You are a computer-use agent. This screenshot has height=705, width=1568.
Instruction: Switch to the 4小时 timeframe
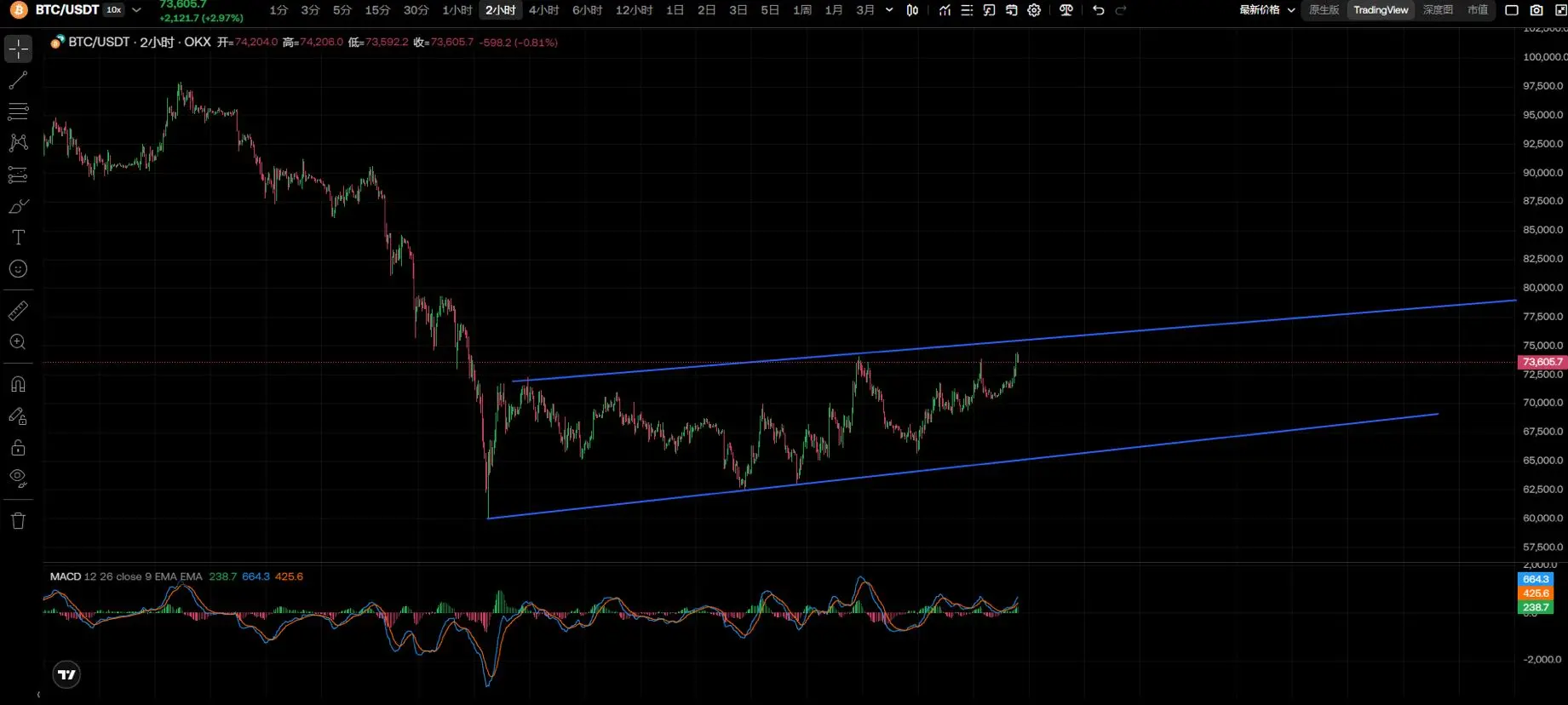544,10
